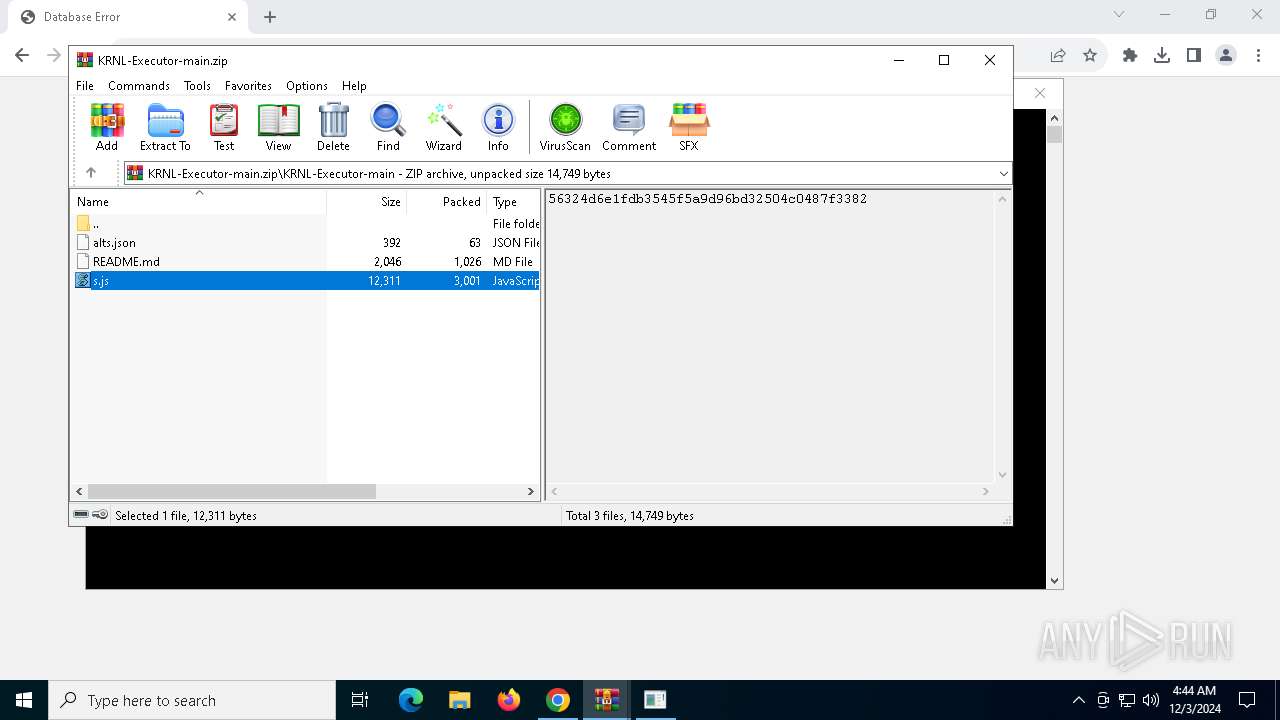Click file list scroll left arrow

point(79,492)
